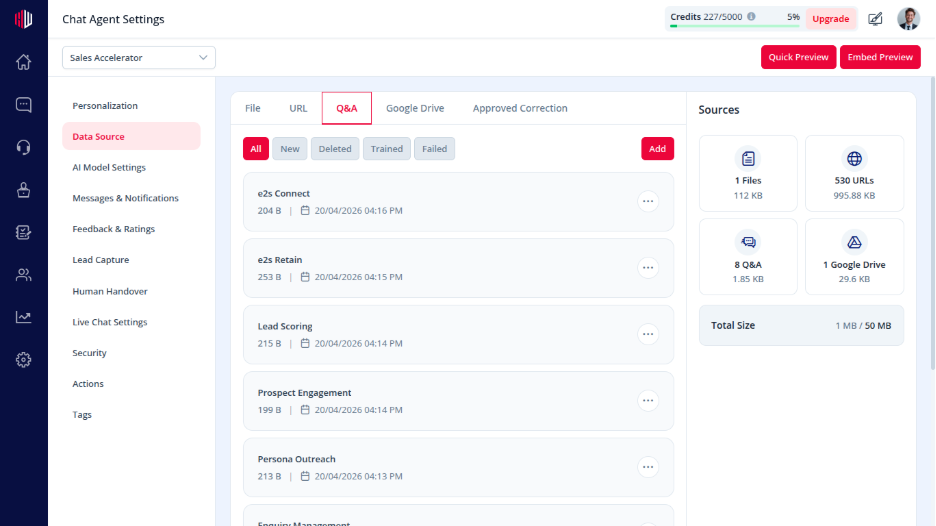Switch to the File tab
This screenshot has width=936, height=526.
point(253,108)
